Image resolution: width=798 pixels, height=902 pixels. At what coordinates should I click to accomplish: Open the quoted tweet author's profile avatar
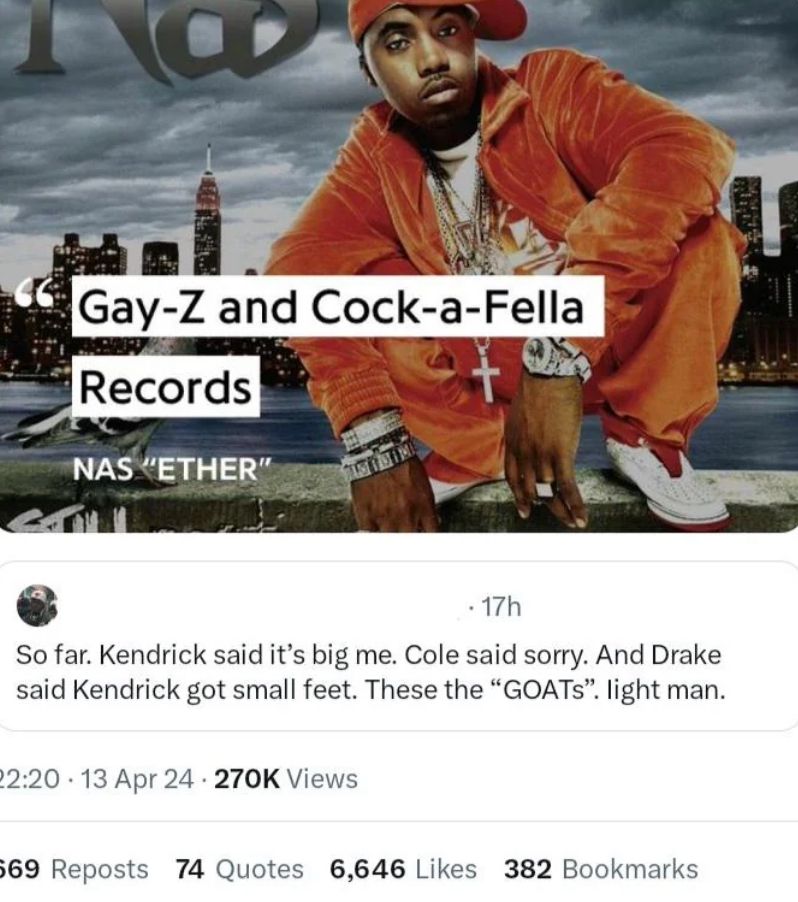(38, 606)
